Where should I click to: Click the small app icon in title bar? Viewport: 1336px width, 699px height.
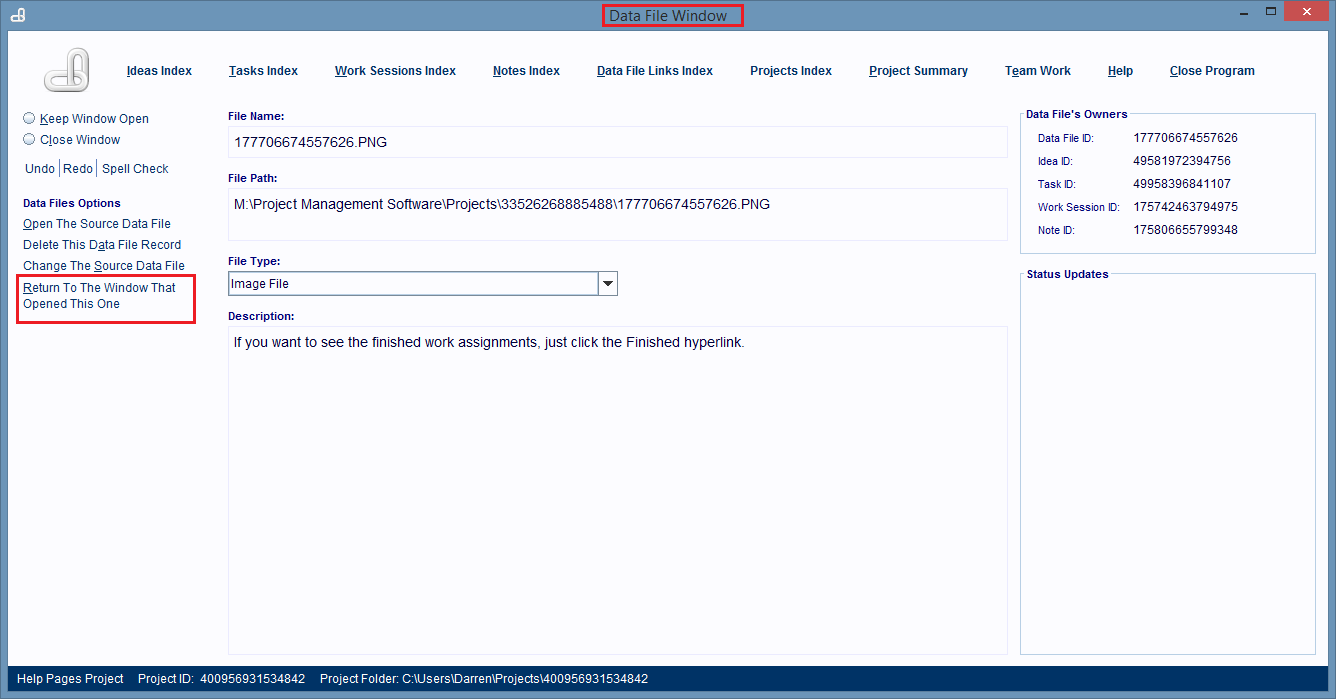18,15
